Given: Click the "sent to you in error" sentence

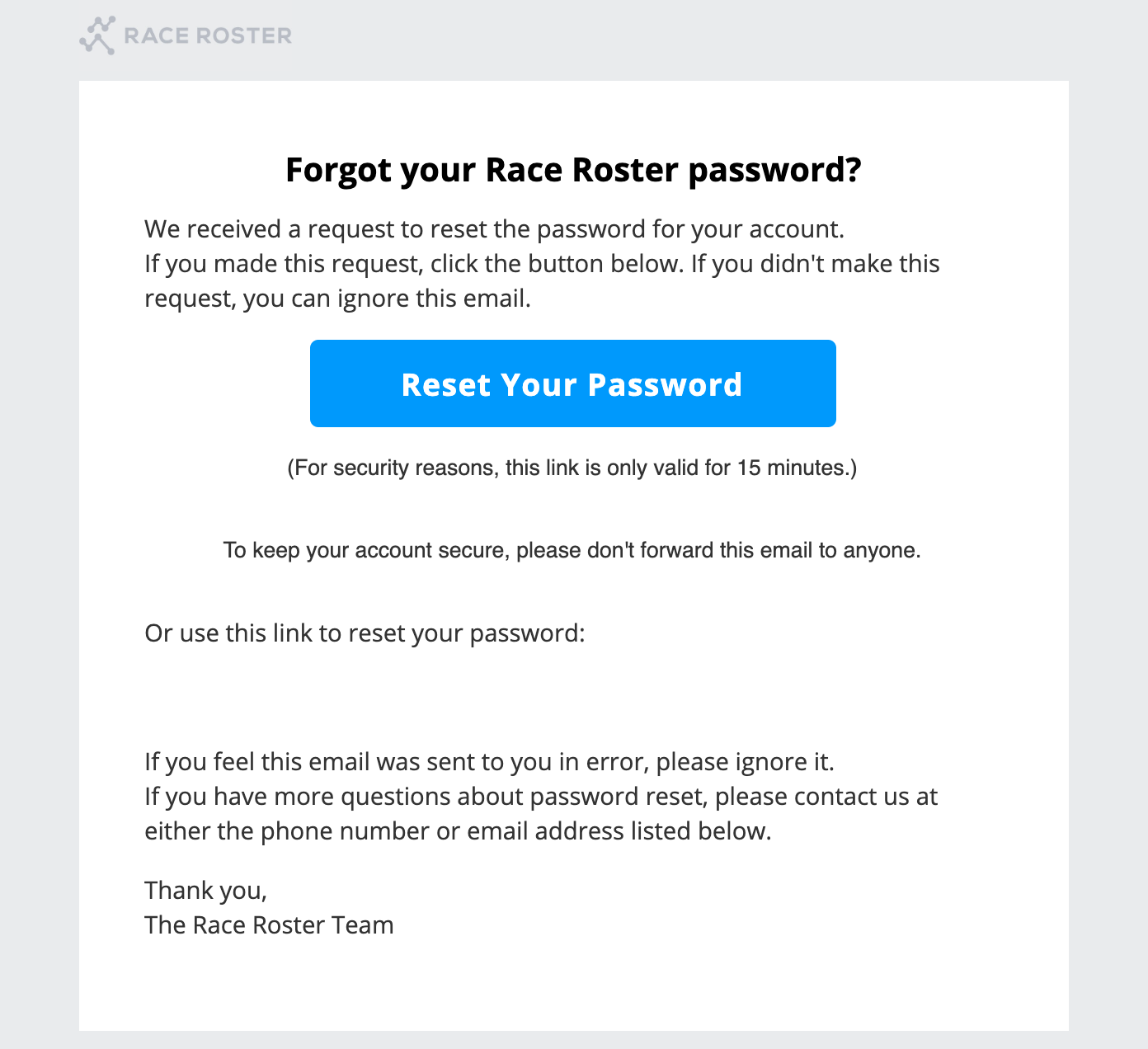Looking at the screenshot, I should point(489,761).
